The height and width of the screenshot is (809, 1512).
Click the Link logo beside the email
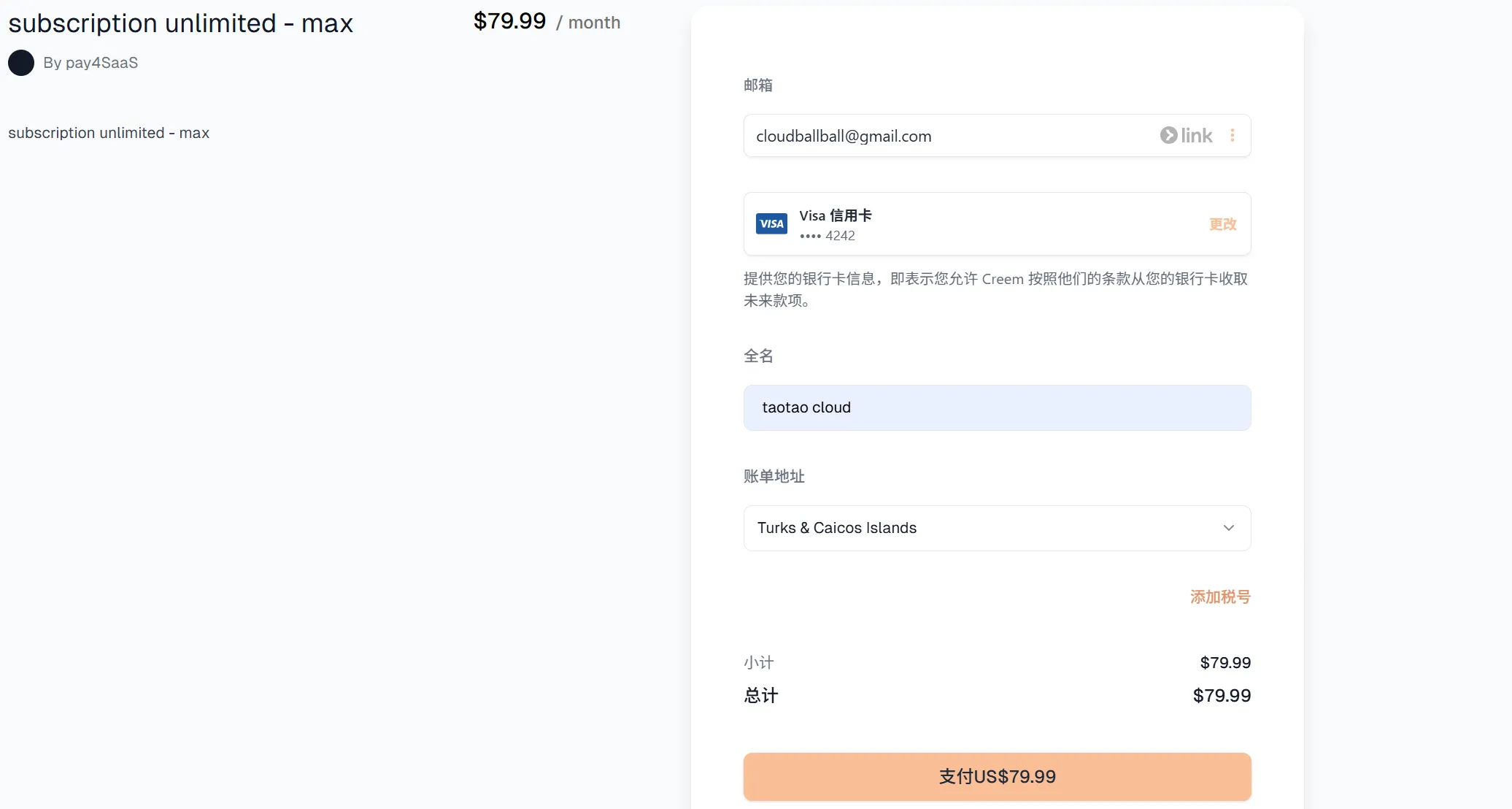pyautogui.click(x=1186, y=135)
